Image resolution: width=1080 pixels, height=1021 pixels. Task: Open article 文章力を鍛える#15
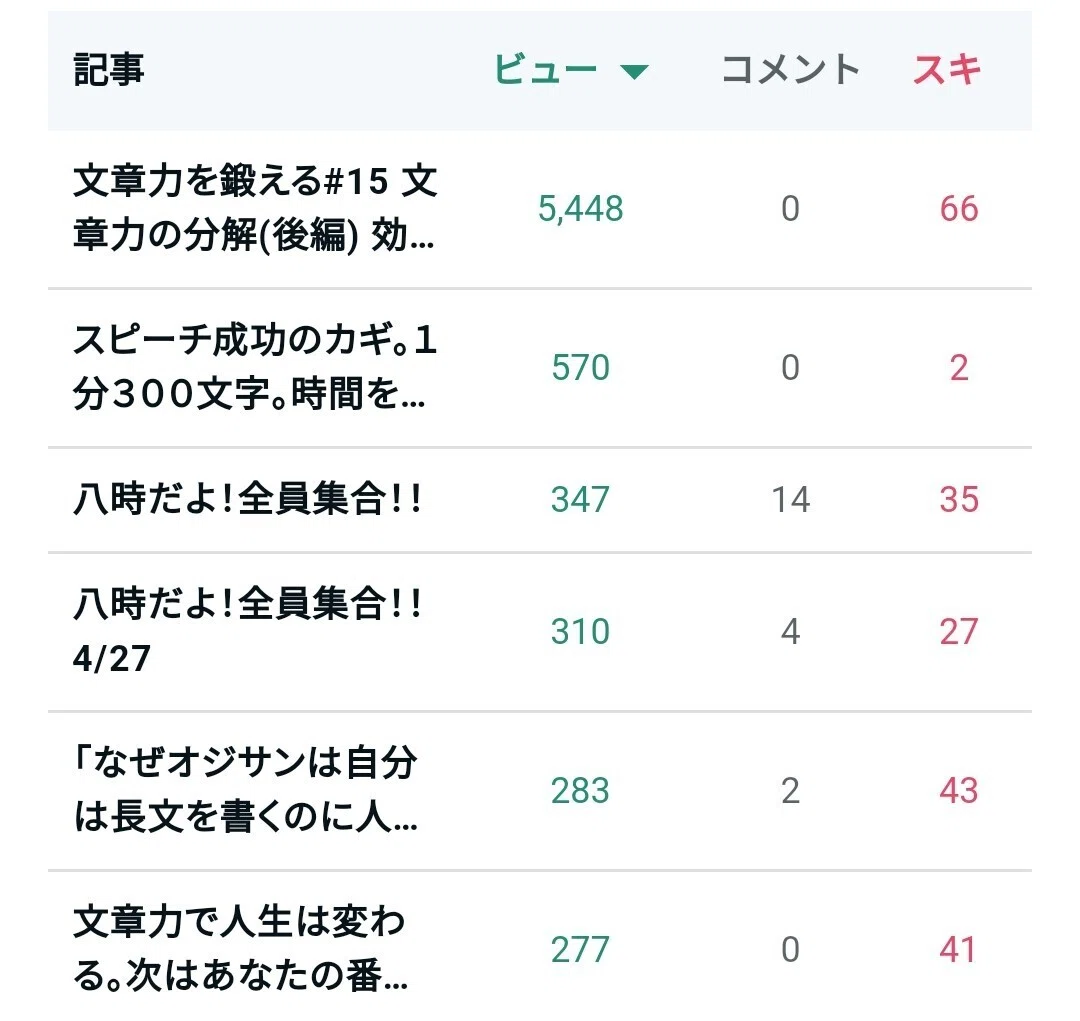click(x=255, y=208)
